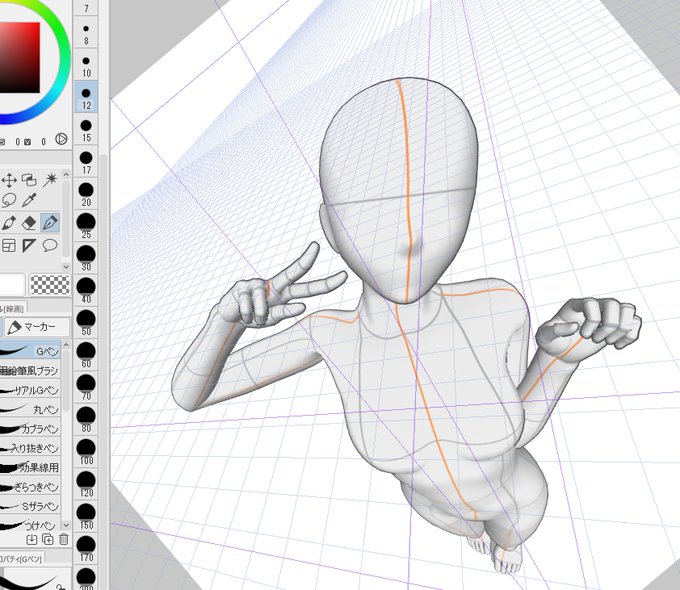Image resolution: width=680 pixels, height=590 pixels.
Task: Choose brush size 70
Action: pos(86,388)
